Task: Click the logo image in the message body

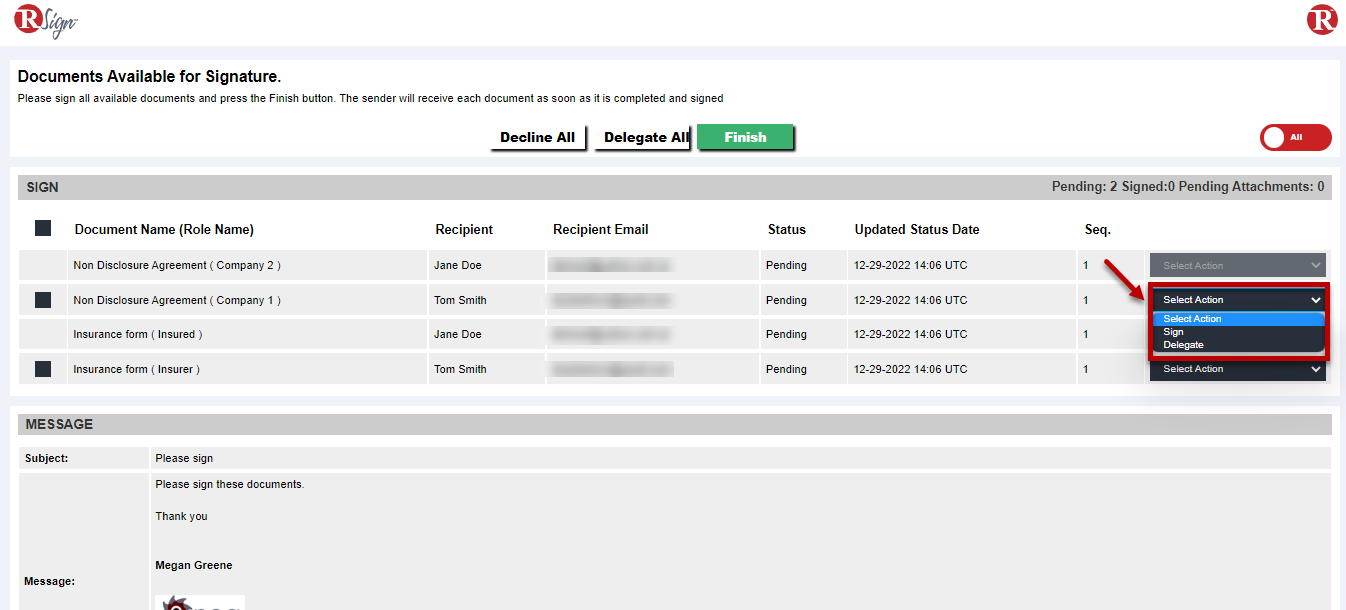Action: pyautogui.click(x=200, y=602)
